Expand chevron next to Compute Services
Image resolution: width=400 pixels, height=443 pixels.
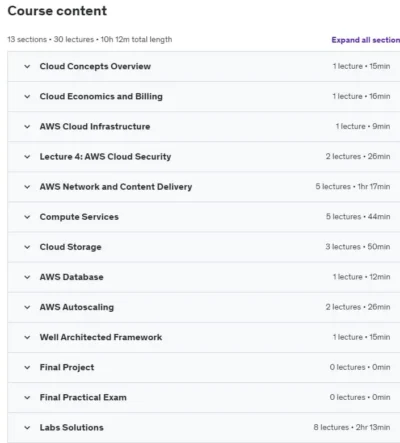pos(27,217)
